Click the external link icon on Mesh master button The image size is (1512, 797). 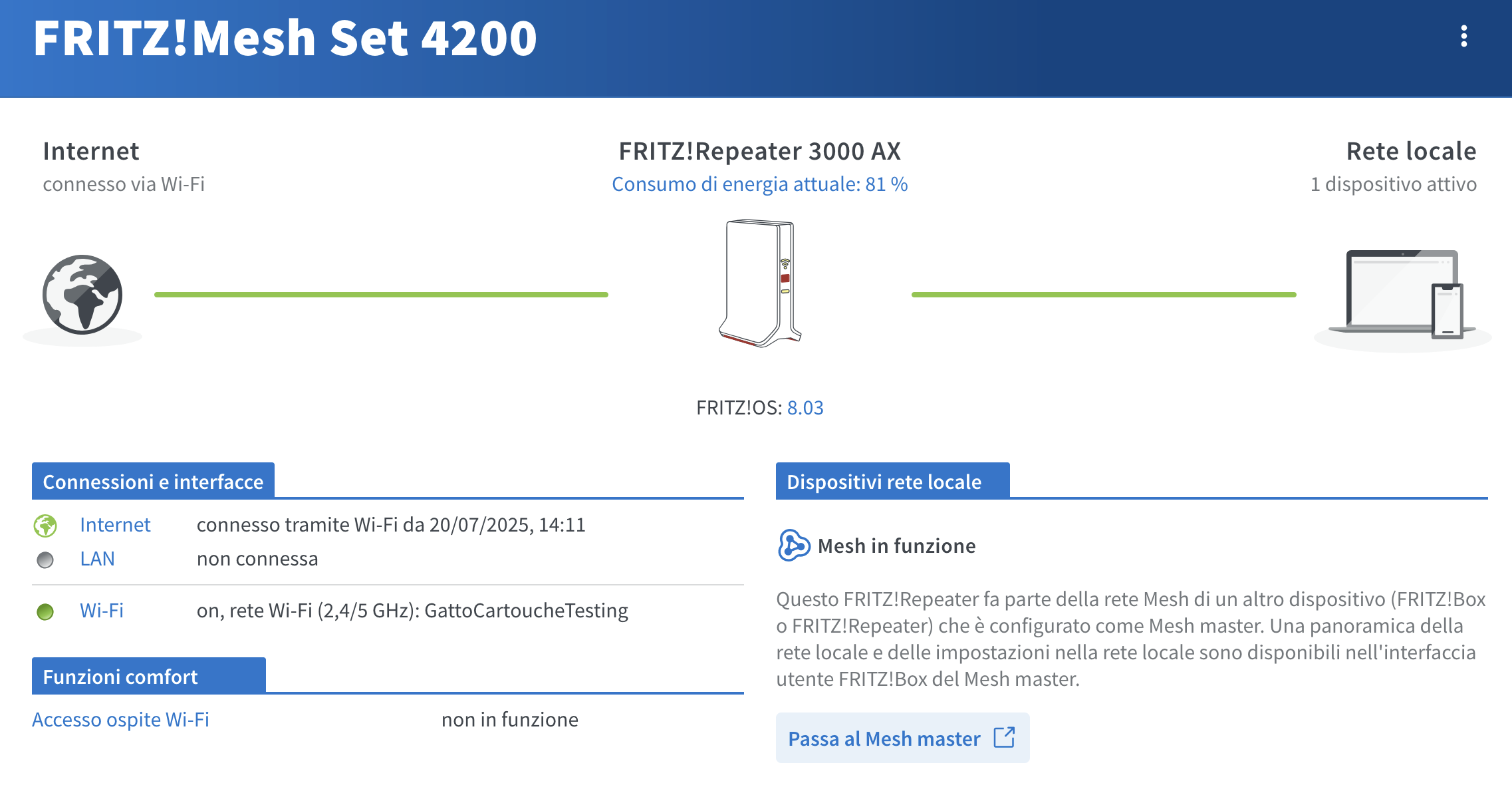click(1004, 738)
